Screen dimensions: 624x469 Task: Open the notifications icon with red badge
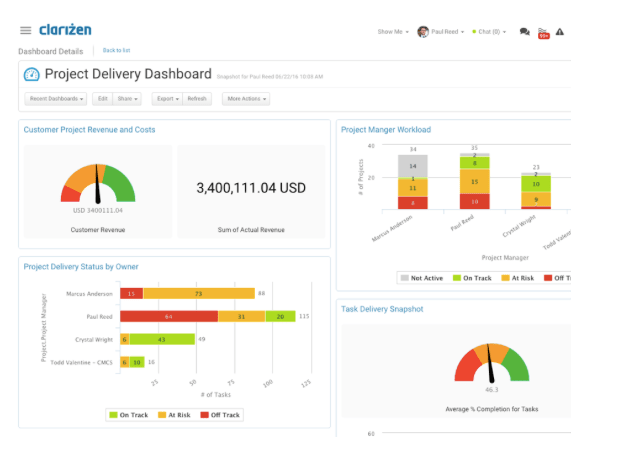(x=543, y=33)
